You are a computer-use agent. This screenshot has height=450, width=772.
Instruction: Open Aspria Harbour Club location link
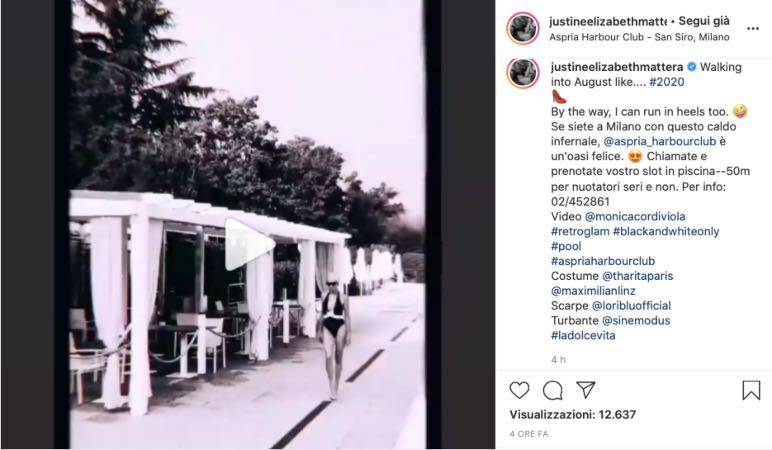click(x=639, y=37)
